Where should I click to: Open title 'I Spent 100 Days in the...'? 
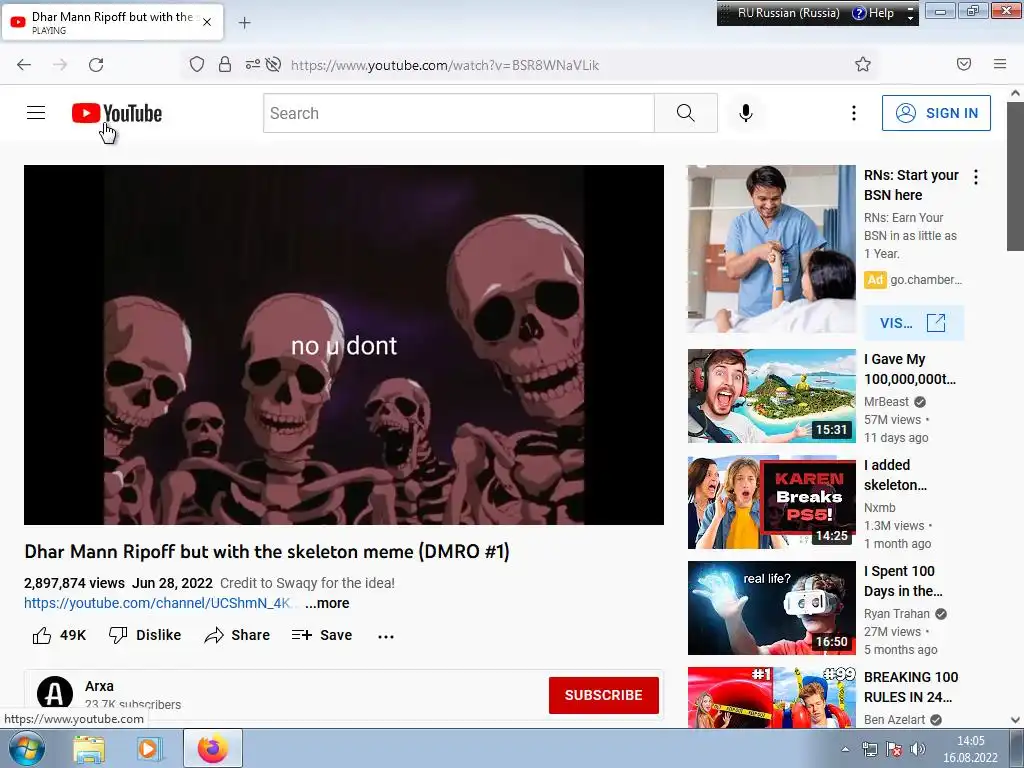(903, 581)
